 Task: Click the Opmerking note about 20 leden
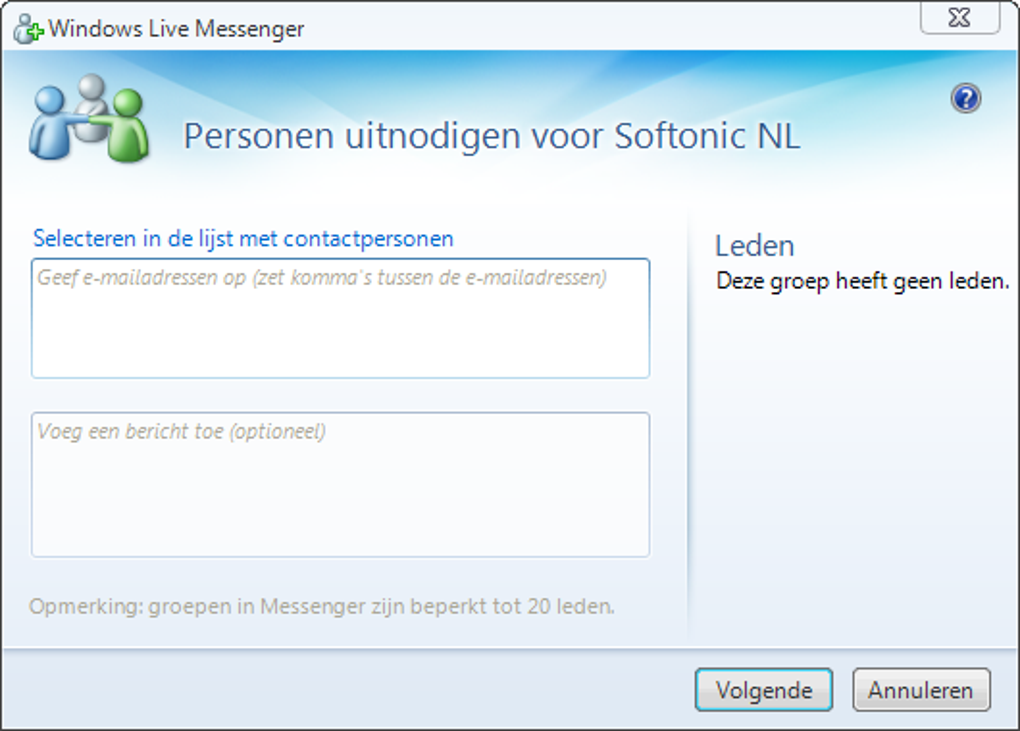click(x=321, y=606)
